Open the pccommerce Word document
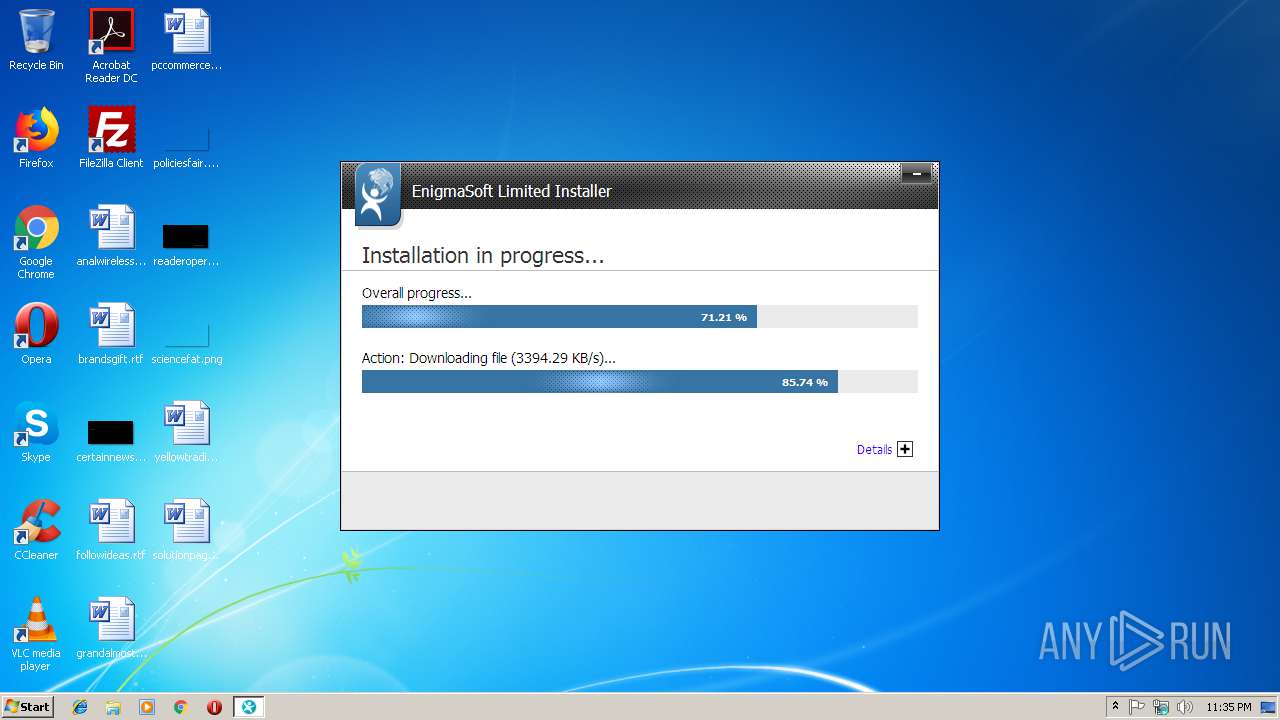 (x=186, y=40)
